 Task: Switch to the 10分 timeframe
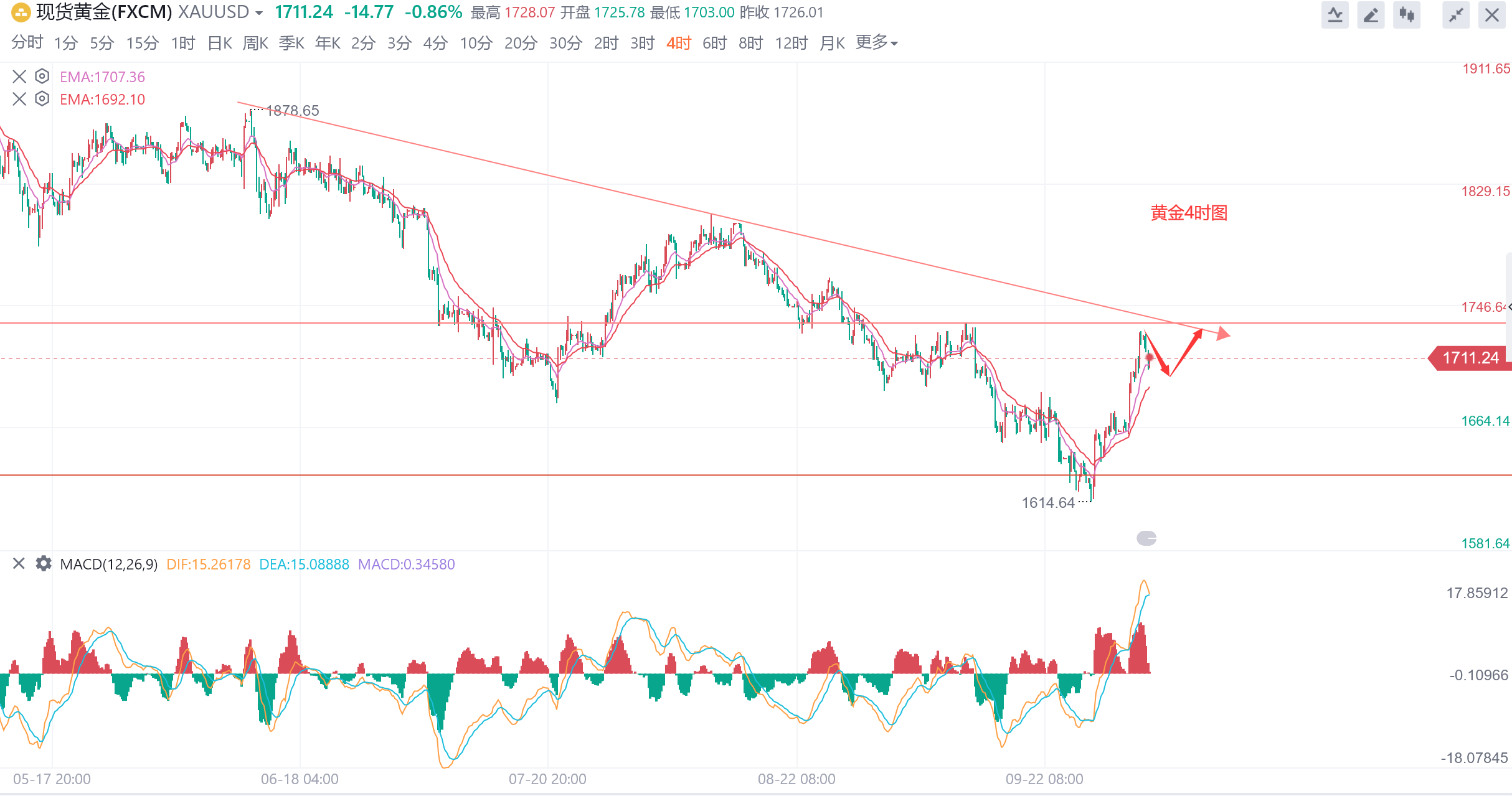tap(476, 42)
